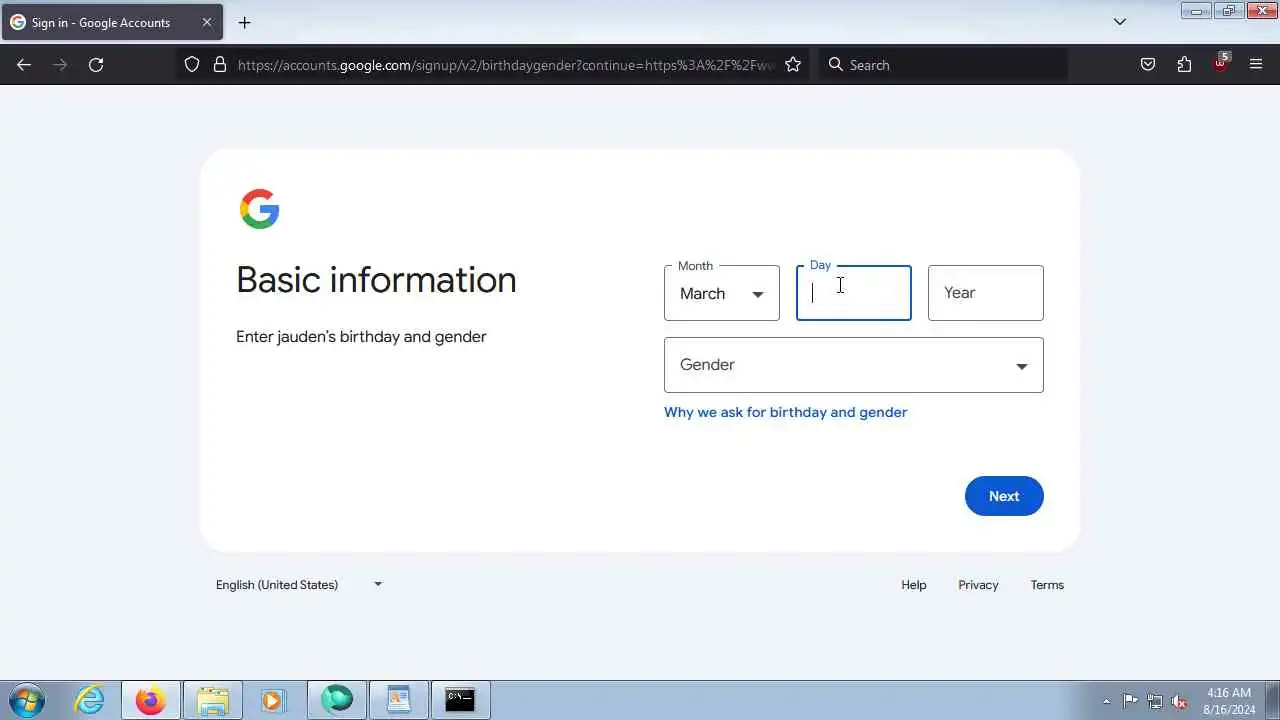Image resolution: width=1280 pixels, height=720 pixels.
Task: Open Windows Media Player from taskbar
Action: point(274,700)
